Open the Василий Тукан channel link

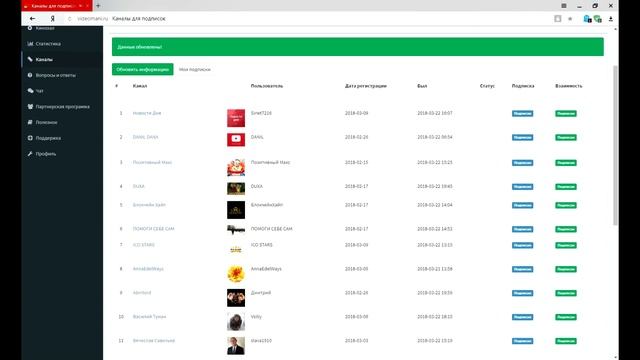coord(149,317)
